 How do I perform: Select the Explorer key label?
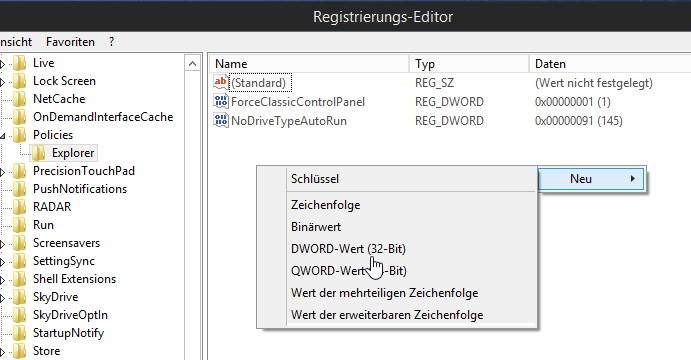(73, 153)
